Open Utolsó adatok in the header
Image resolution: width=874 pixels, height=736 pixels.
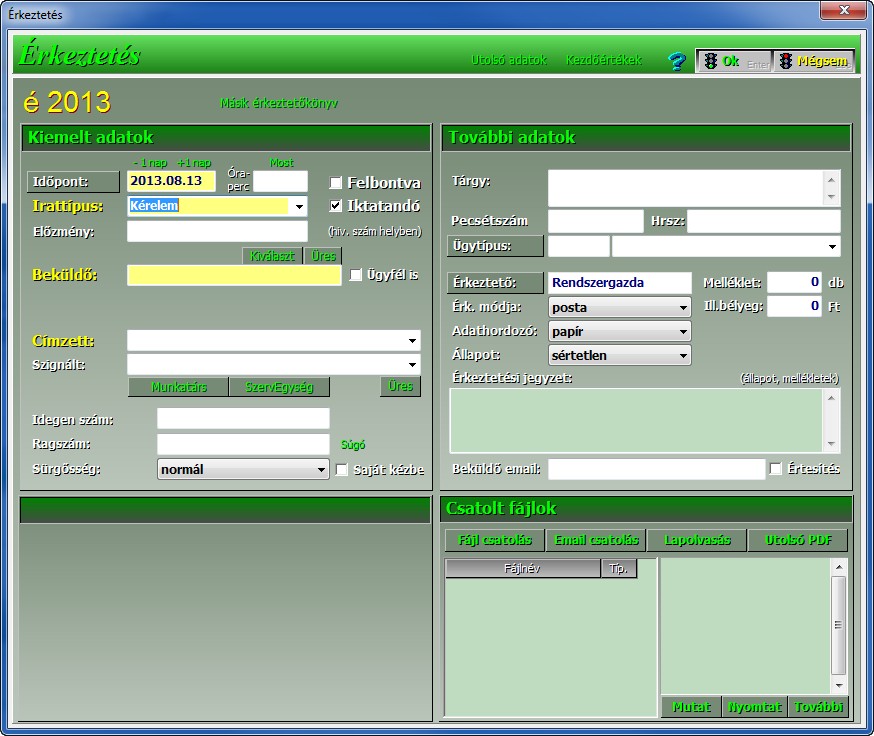(x=509, y=60)
